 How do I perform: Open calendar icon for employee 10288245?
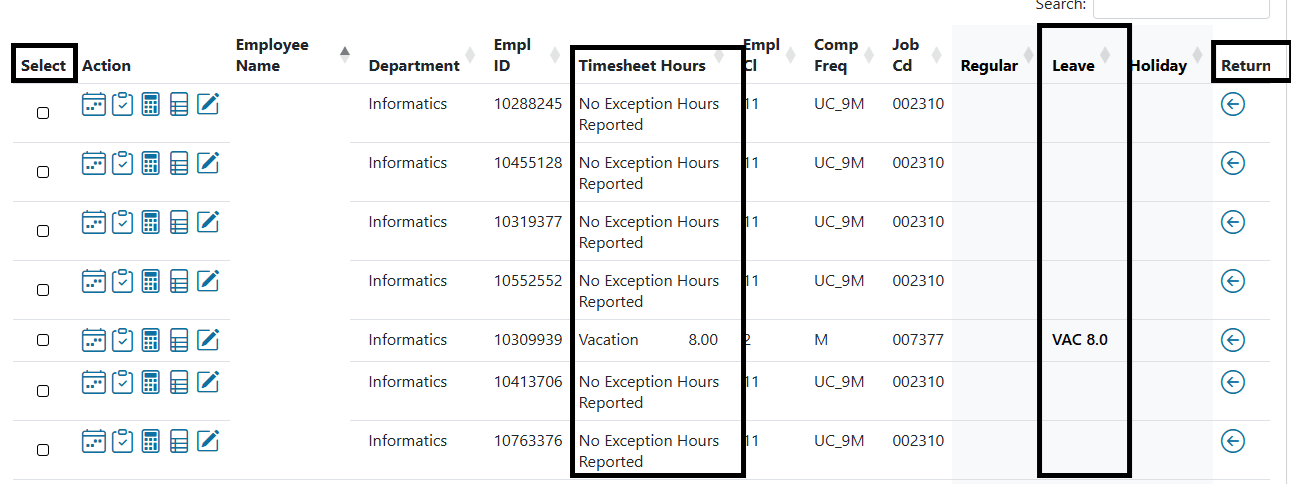click(93, 104)
